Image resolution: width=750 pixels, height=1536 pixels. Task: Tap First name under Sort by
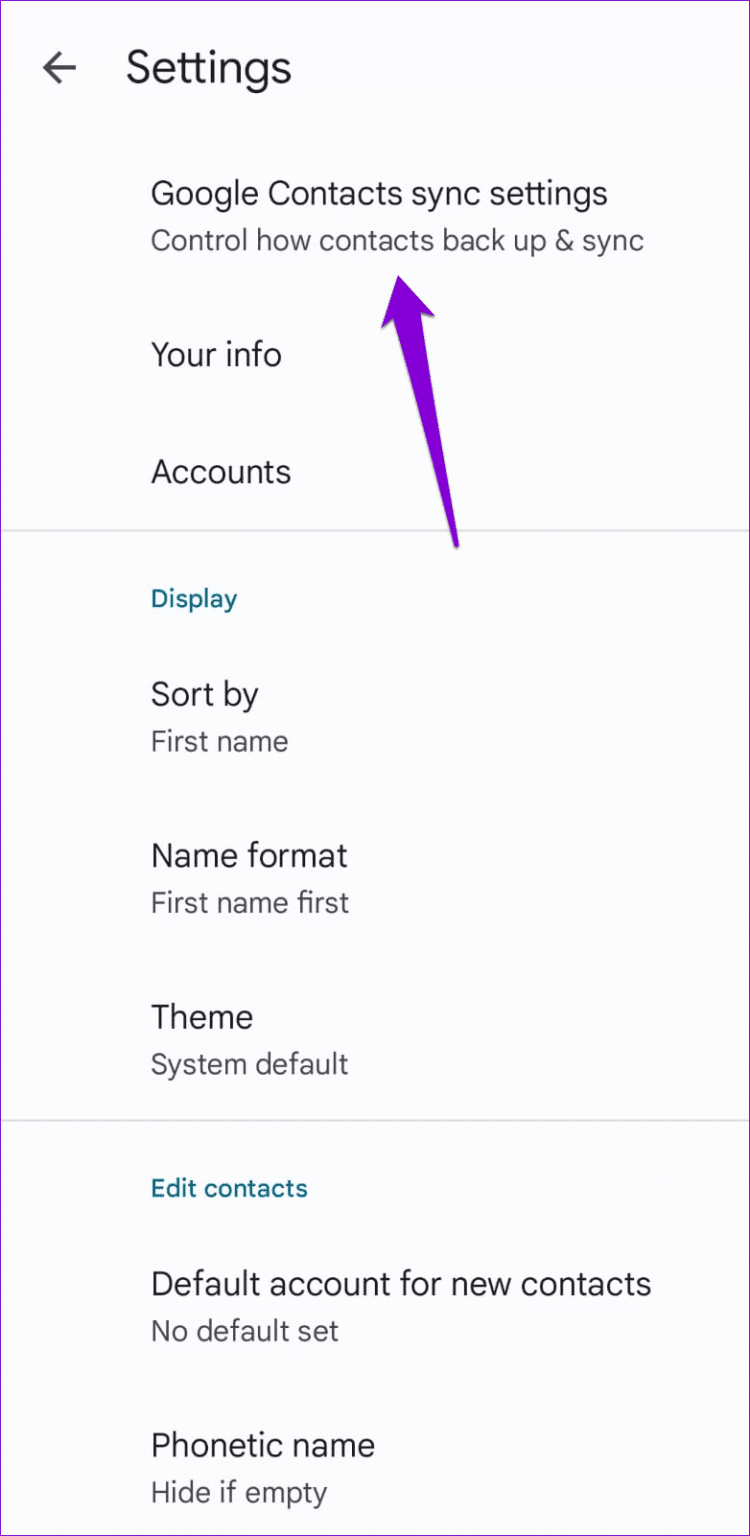click(x=219, y=741)
